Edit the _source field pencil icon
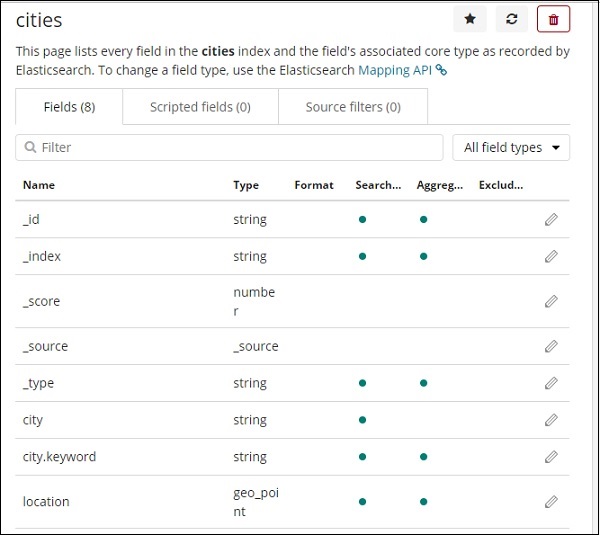The width and height of the screenshot is (600, 535). [551, 346]
